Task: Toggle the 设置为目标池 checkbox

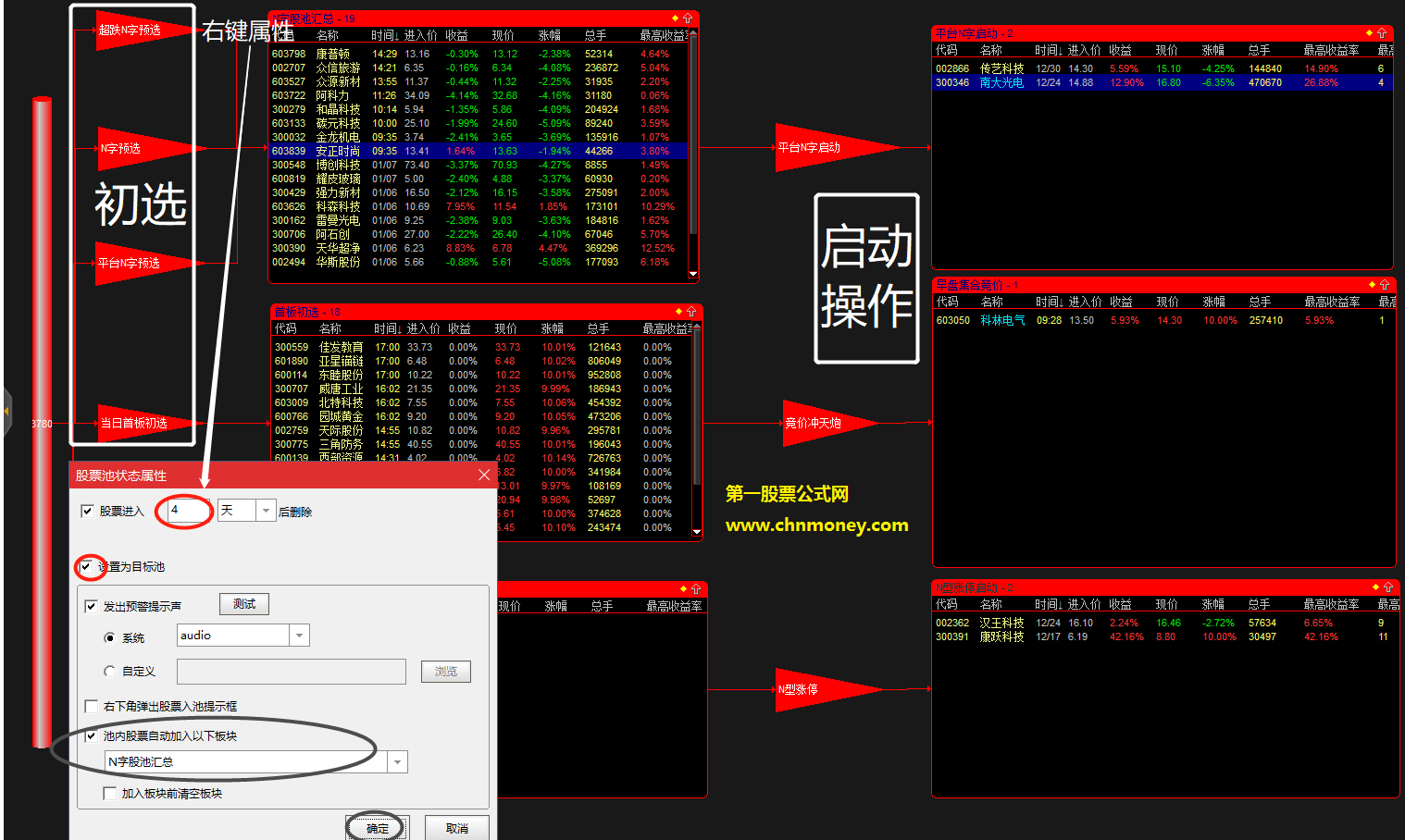Action: 86,566
